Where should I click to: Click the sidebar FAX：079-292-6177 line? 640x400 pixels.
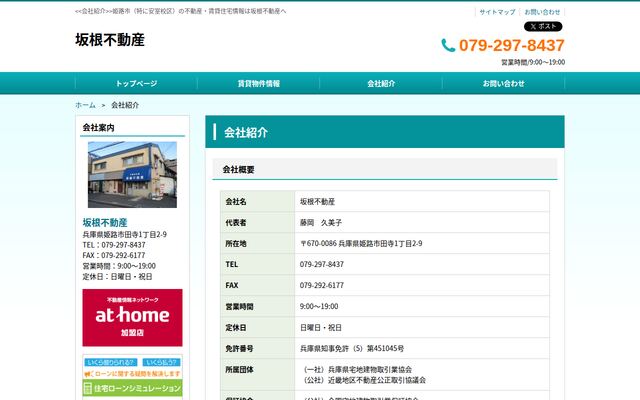click(x=114, y=255)
